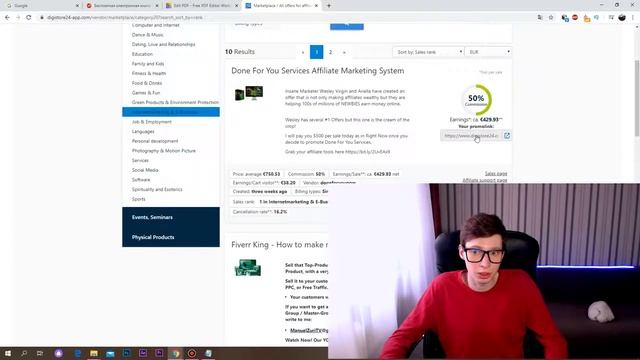Go to next results page arrow

(344, 52)
